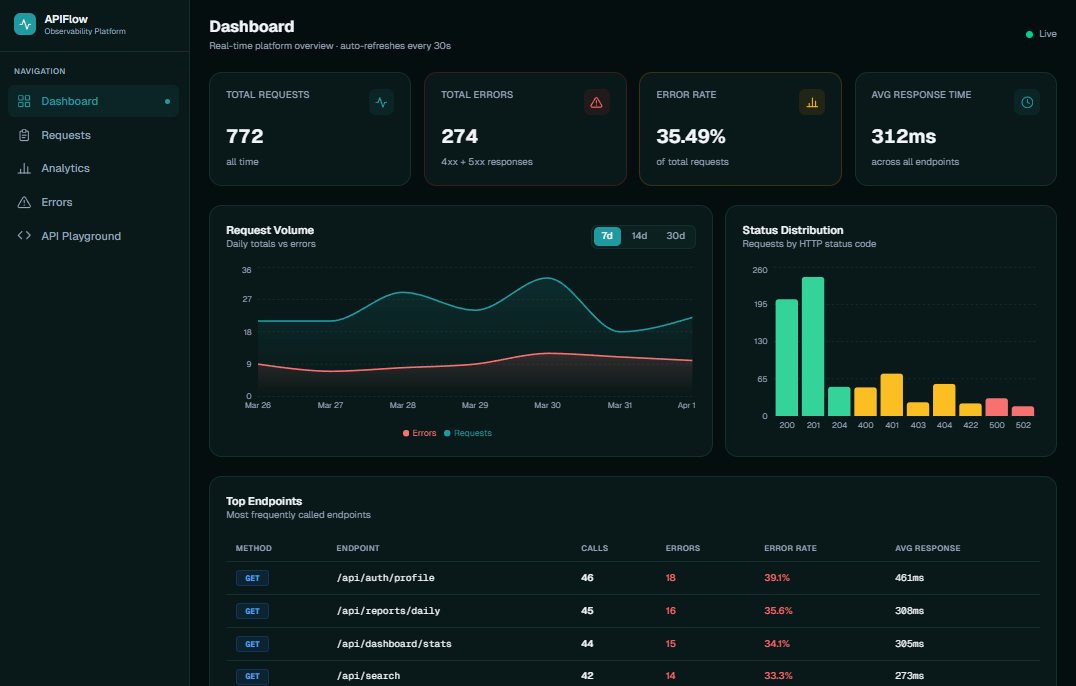
Task: Switch Request Volume to 30d
Action: [675, 236]
